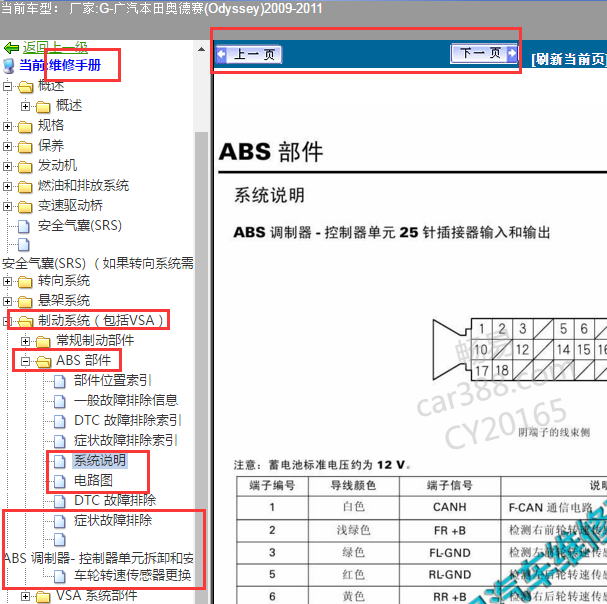Click the green back arrow icon

click(x=11, y=48)
